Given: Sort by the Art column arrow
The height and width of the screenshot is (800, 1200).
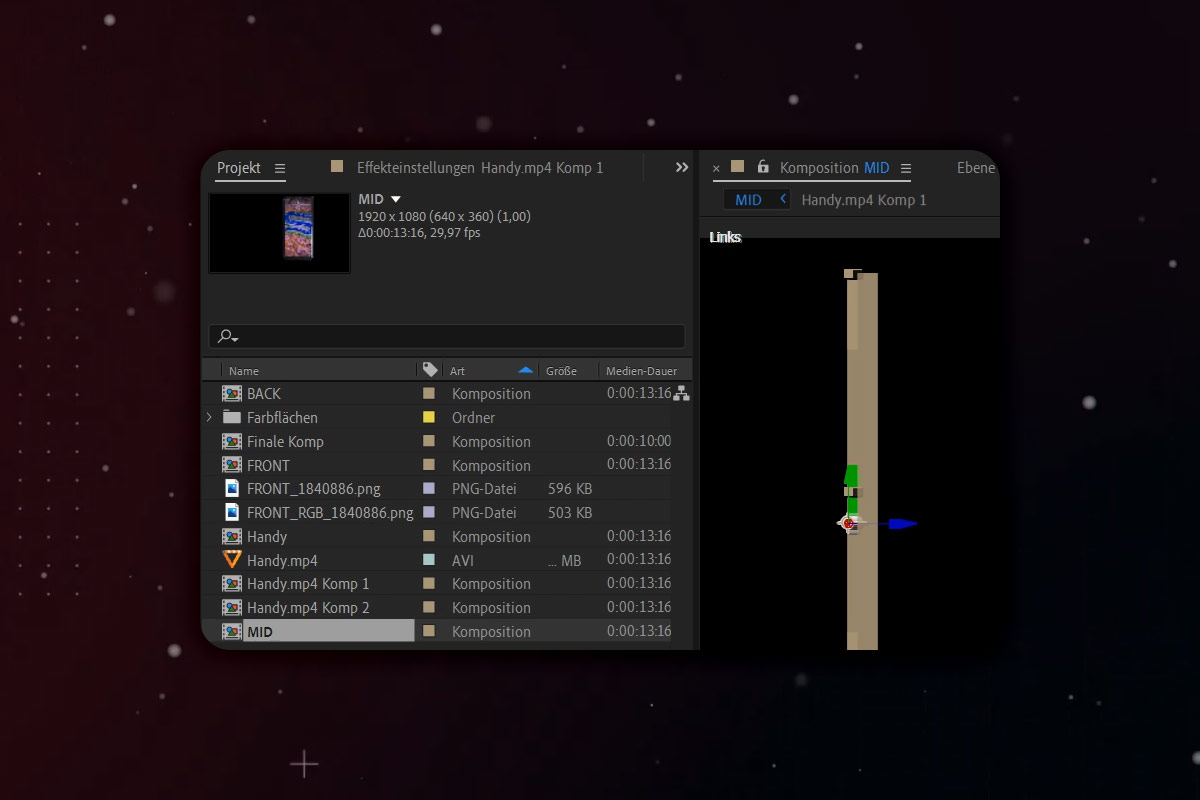Looking at the screenshot, I should coord(525,370).
